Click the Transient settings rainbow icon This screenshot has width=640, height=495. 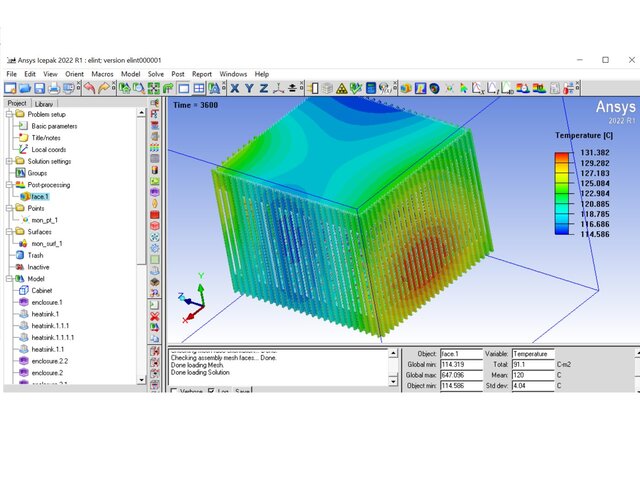tap(522, 88)
